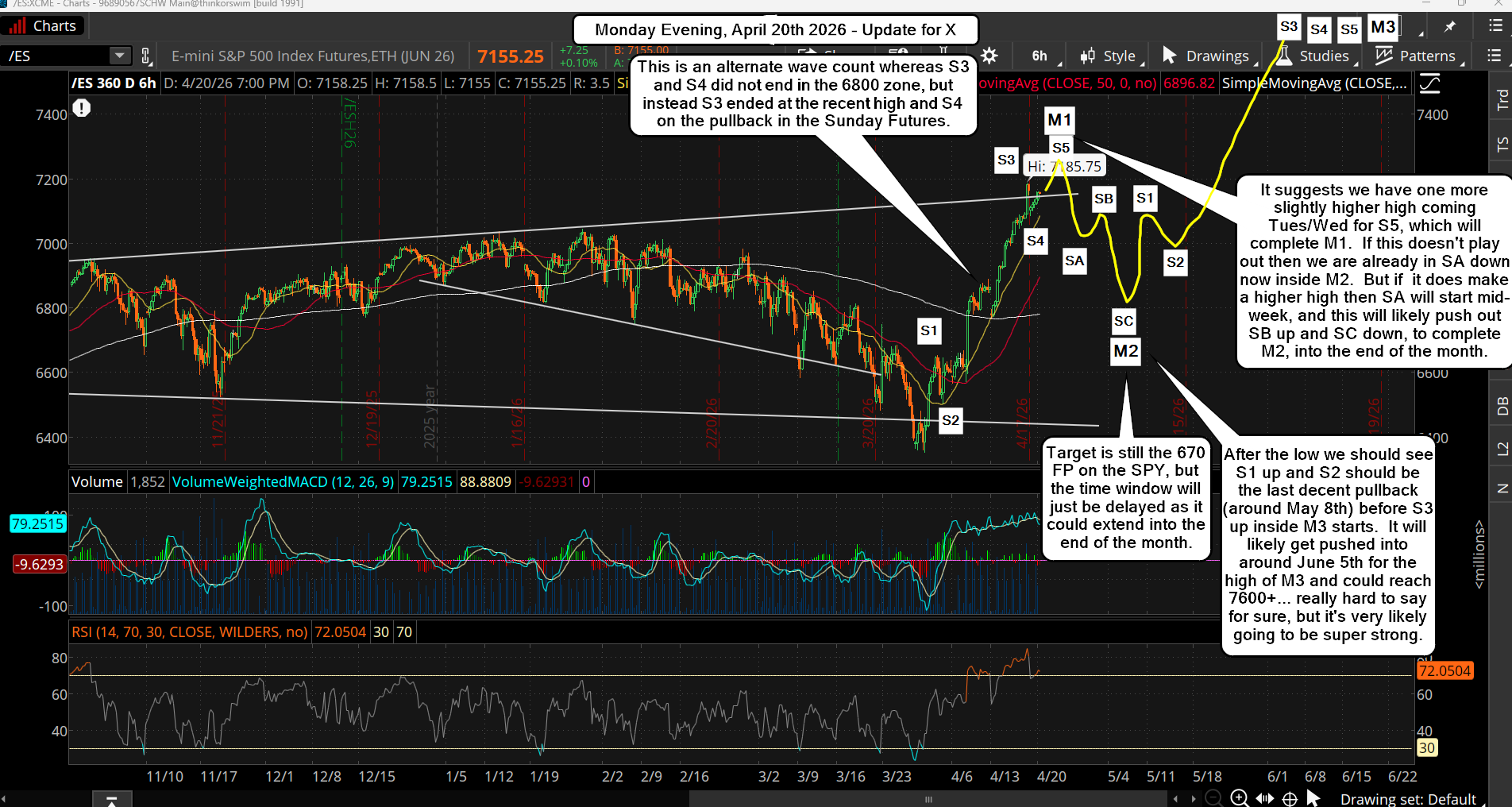This screenshot has height=807, width=1512.
Task: Toggle the Trd side panel tab
Action: [x=1502, y=99]
